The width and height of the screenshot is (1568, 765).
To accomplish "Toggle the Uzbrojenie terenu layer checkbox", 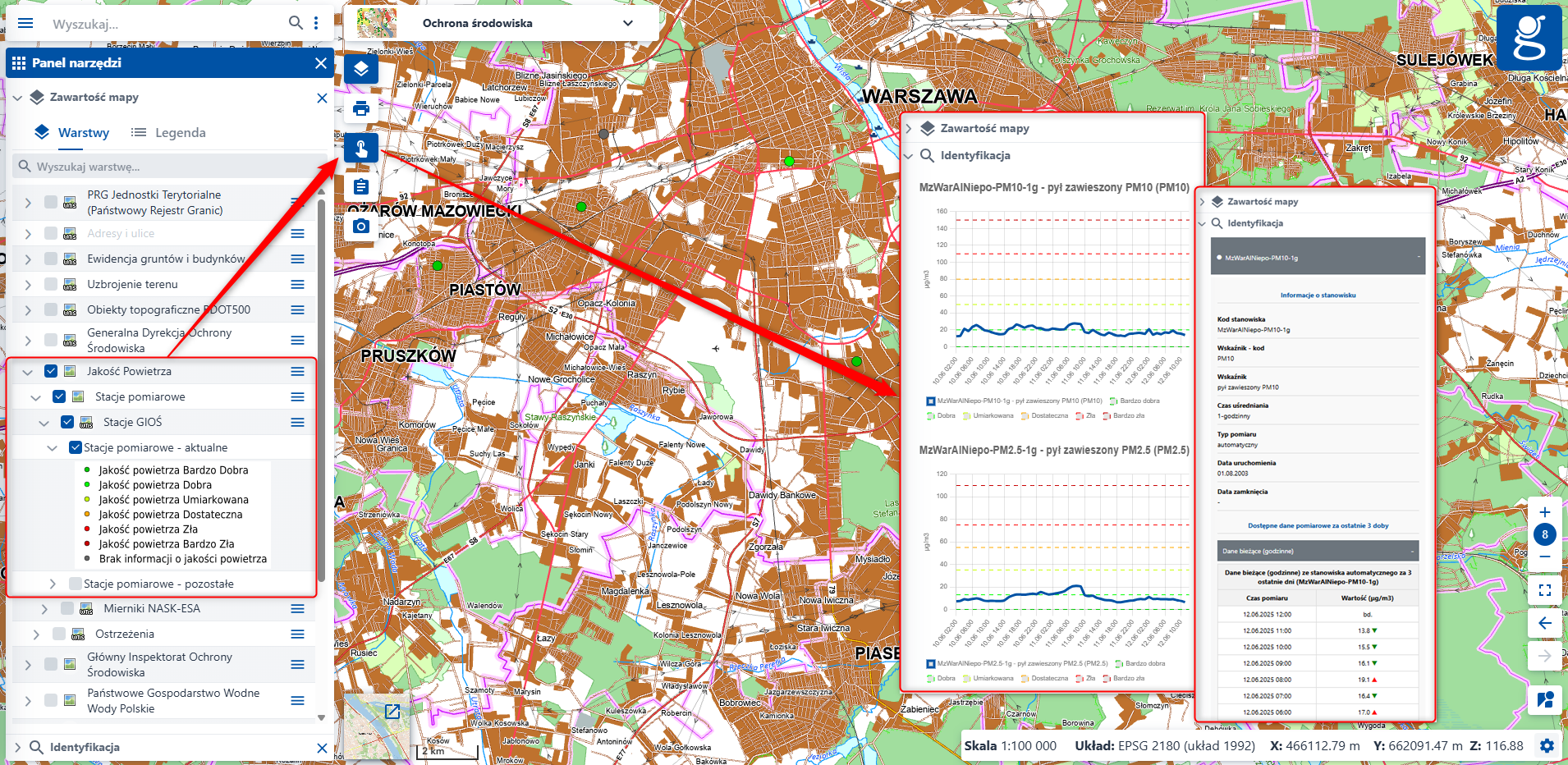I will pyautogui.click(x=51, y=284).
